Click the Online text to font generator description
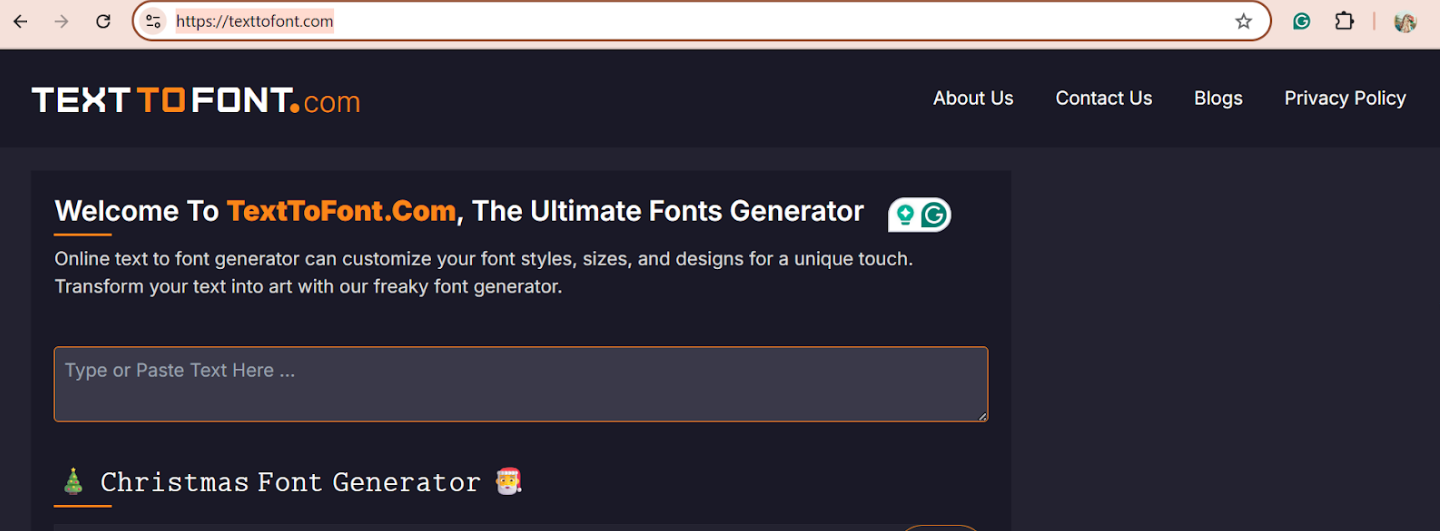The width and height of the screenshot is (1440, 531). (484, 273)
